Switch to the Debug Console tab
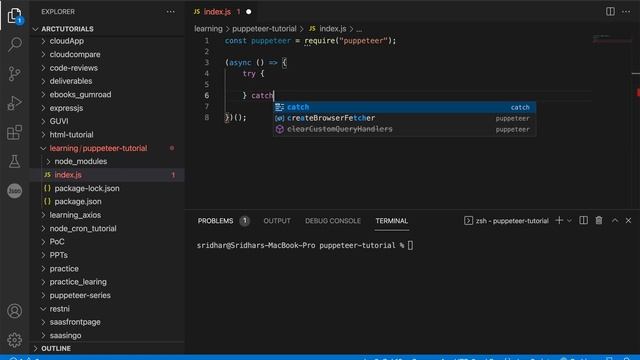The width and height of the screenshot is (640, 360). tap(333, 221)
